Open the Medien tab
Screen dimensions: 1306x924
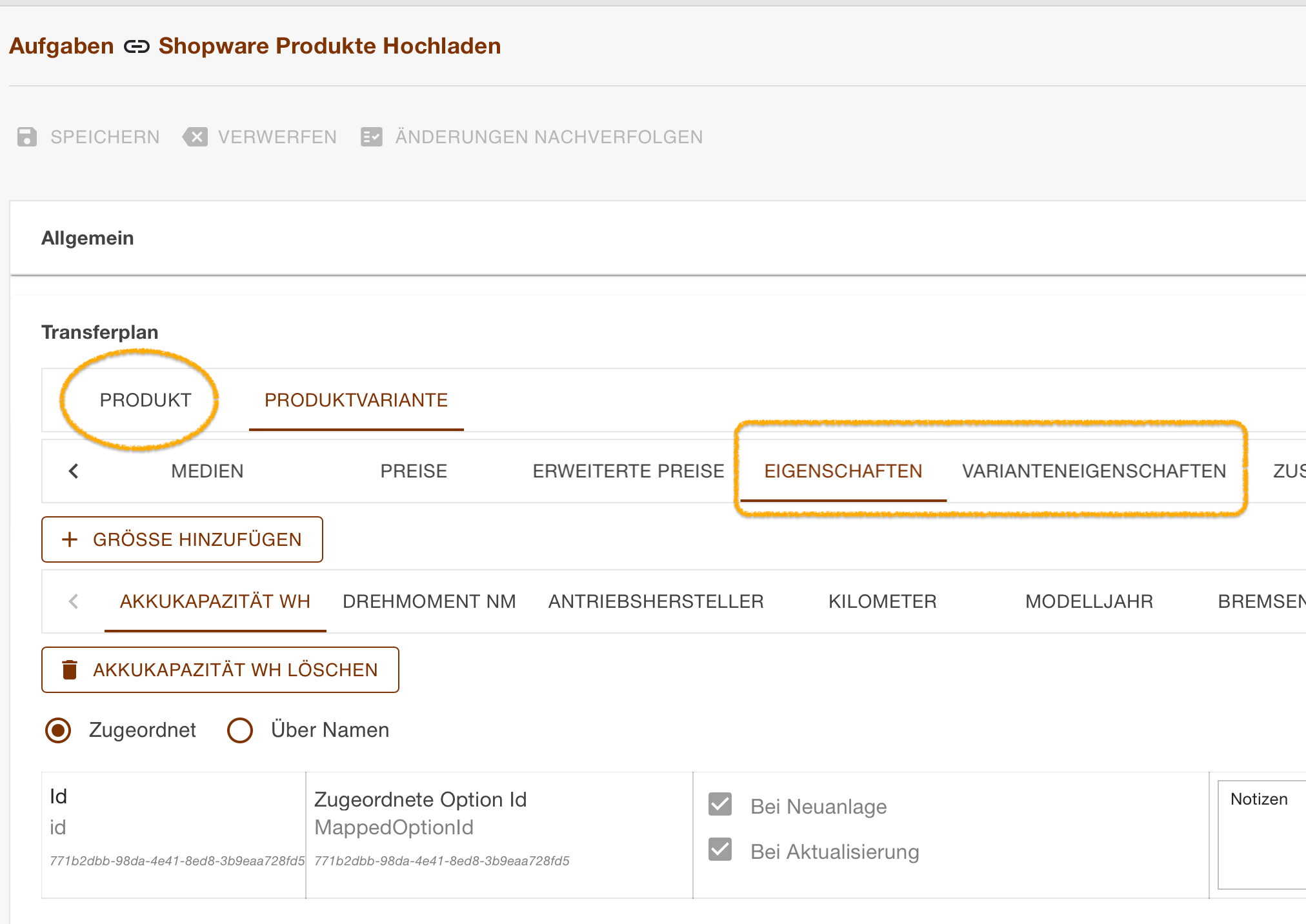coord(208,471)
